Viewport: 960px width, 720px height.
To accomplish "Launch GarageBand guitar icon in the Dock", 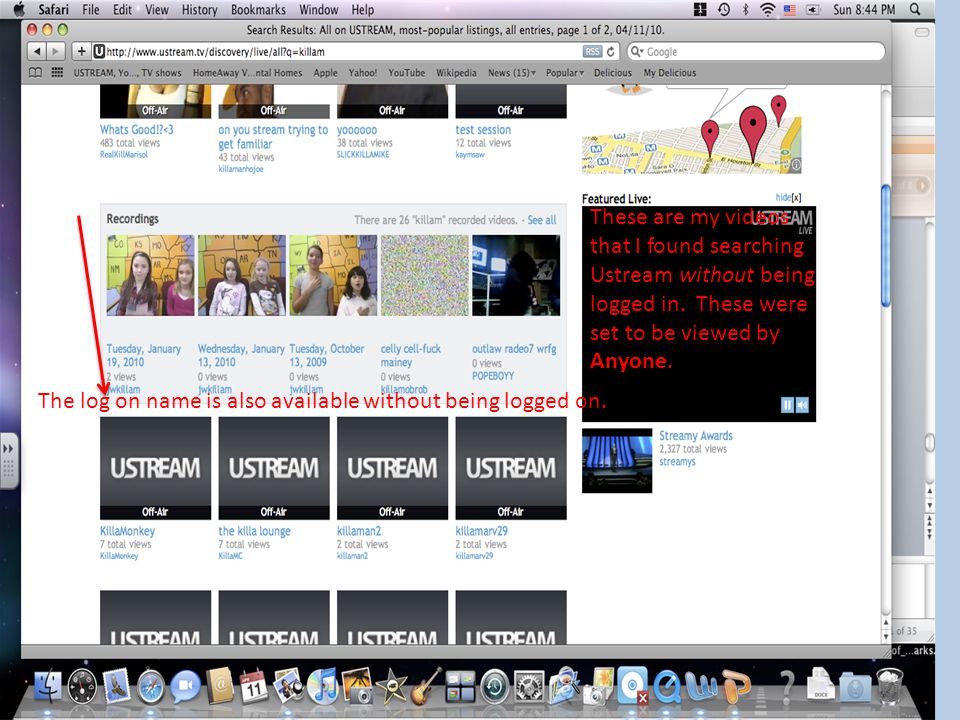I will pyautogui.click(x=426, y=686).
